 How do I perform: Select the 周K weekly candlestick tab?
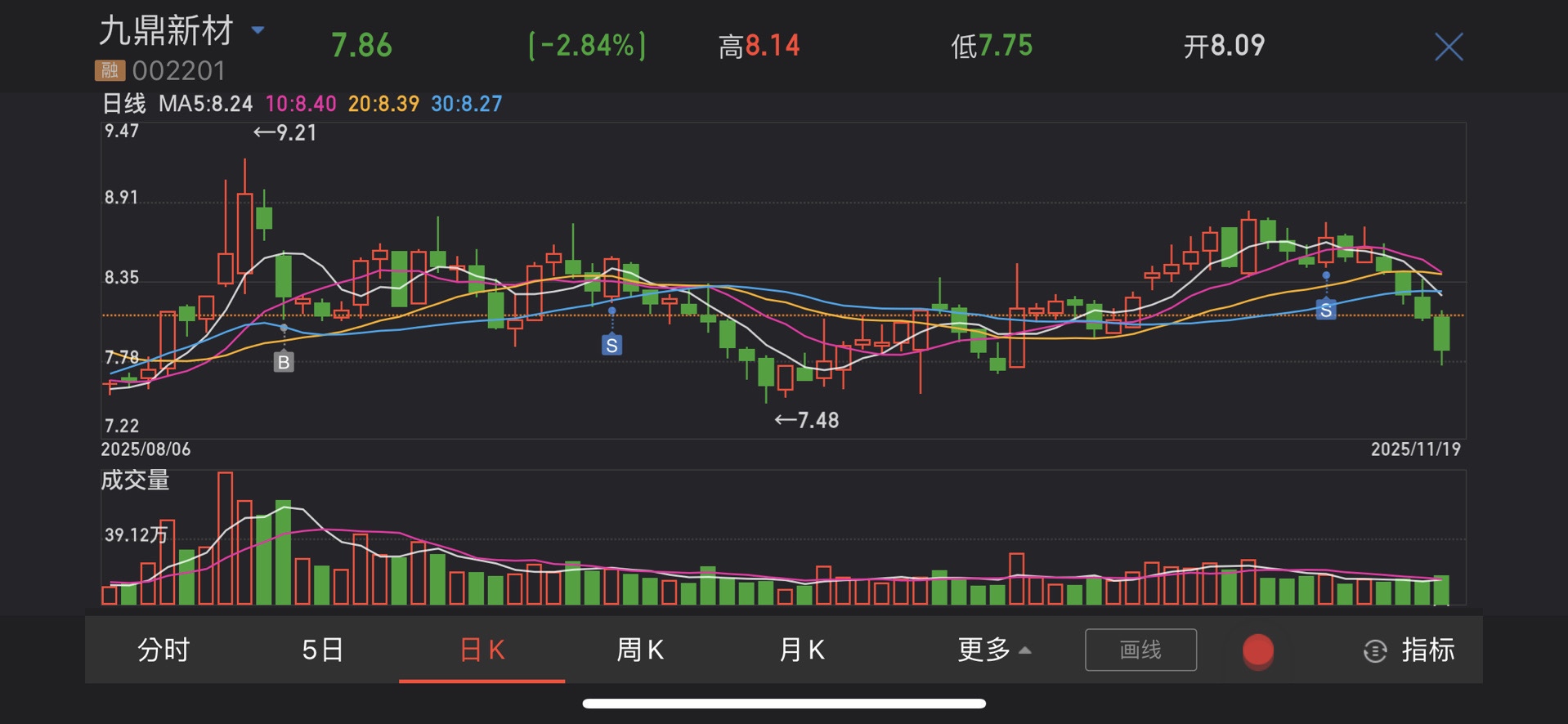click(x=640, y=650)
